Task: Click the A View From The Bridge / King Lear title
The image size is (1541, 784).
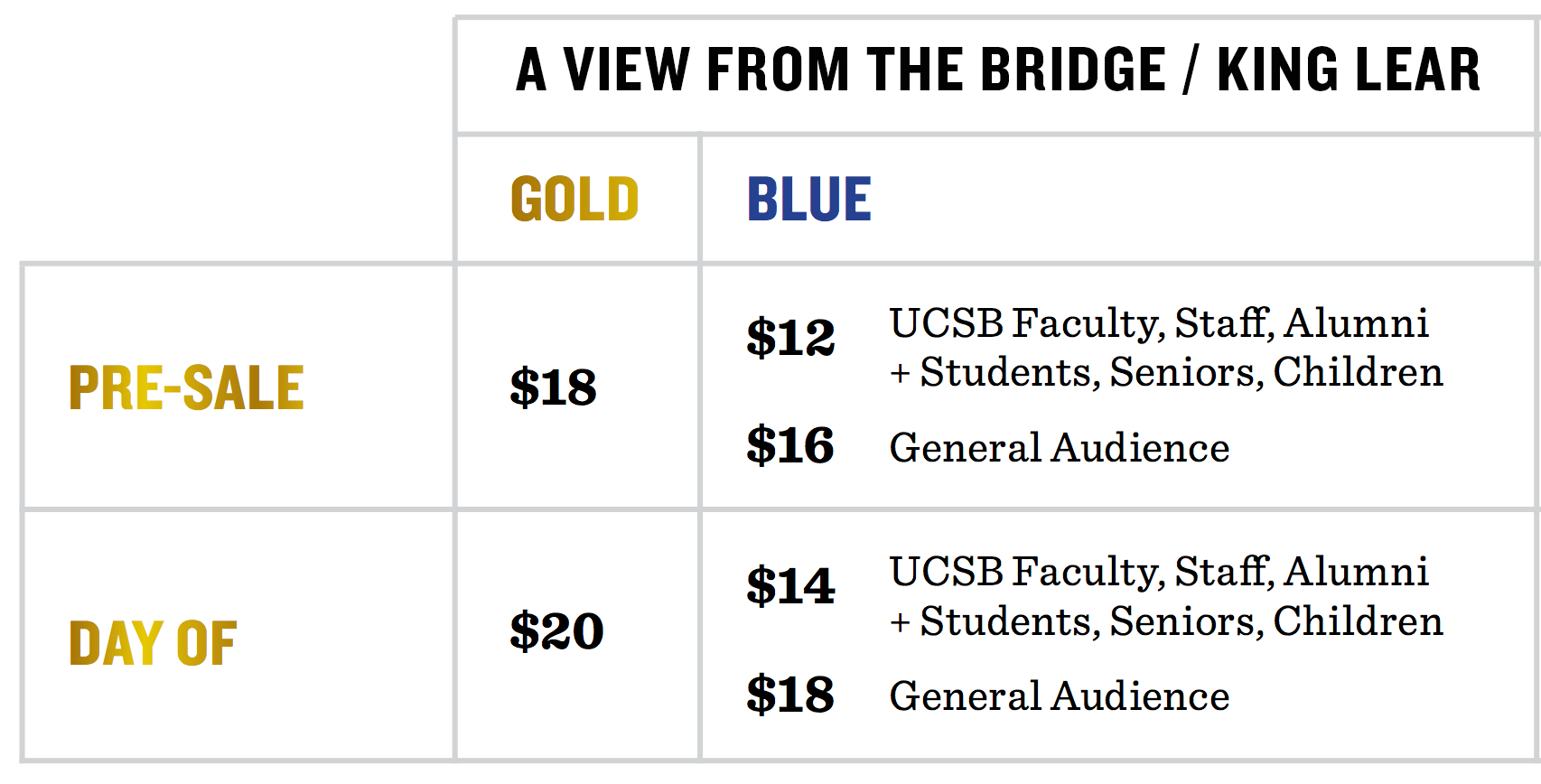Action: point(998,70)
